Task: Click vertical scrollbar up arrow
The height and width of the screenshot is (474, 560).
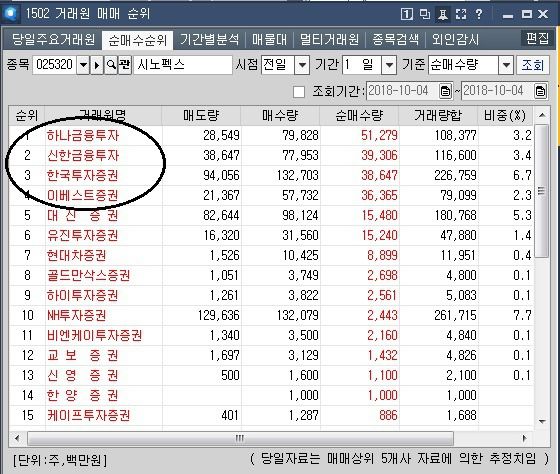Action: pyautogui.click(x=542, y=115)
